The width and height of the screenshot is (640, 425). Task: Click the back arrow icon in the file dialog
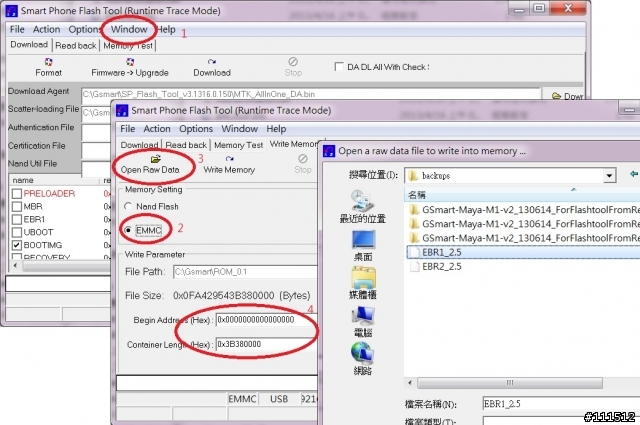[634, 174]
